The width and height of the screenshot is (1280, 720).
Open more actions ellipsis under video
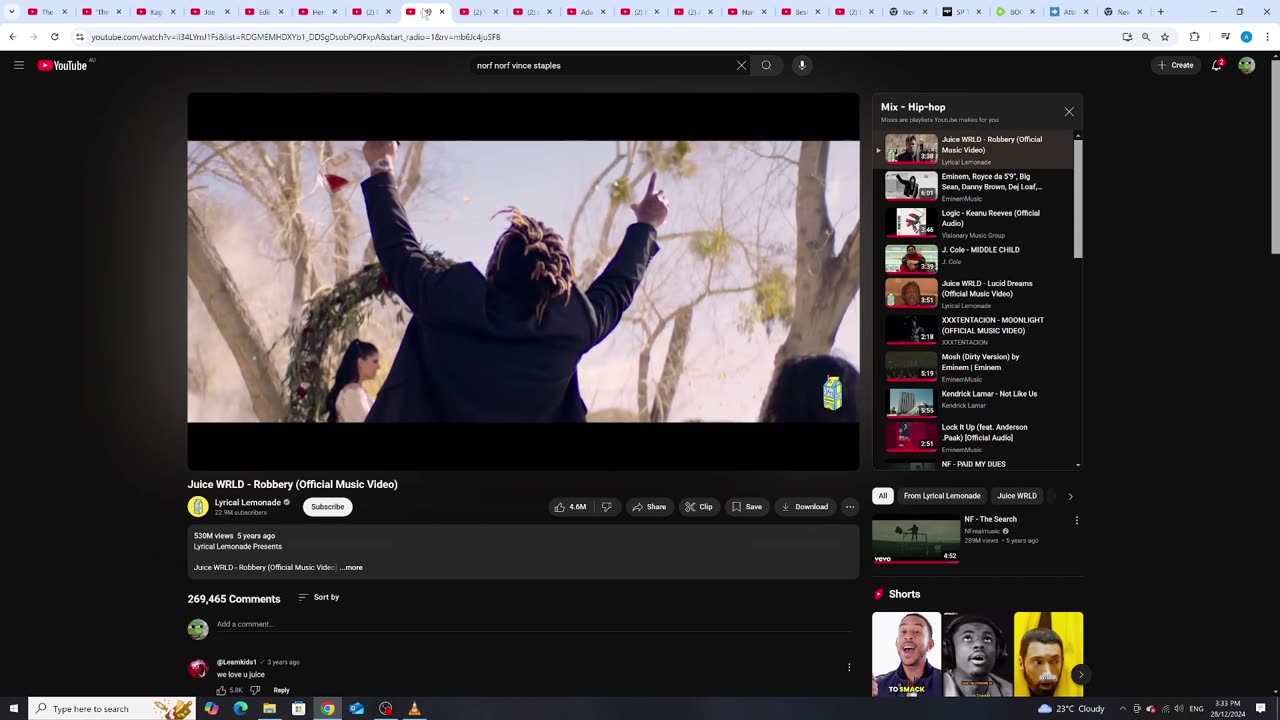850,507
